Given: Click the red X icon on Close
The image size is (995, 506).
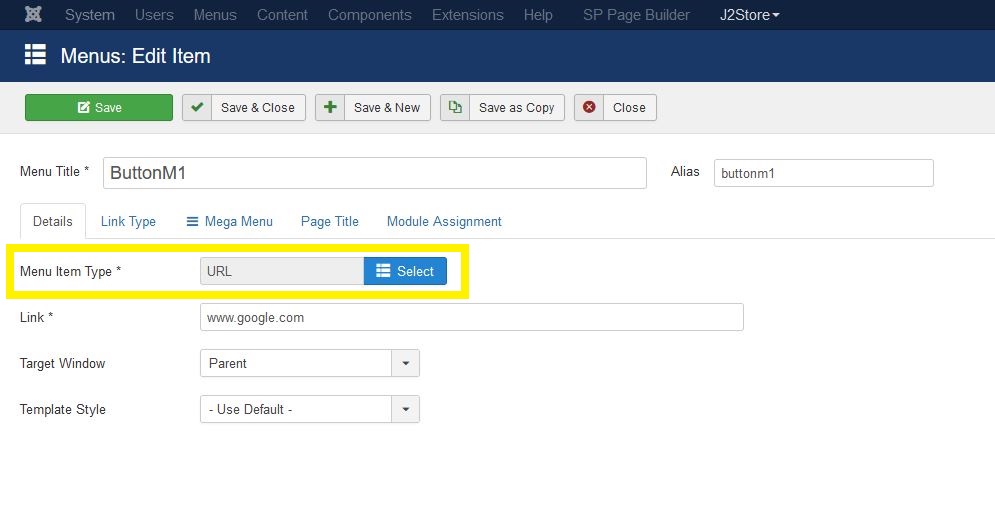Looking at the screenshot, I should point(589,107).
